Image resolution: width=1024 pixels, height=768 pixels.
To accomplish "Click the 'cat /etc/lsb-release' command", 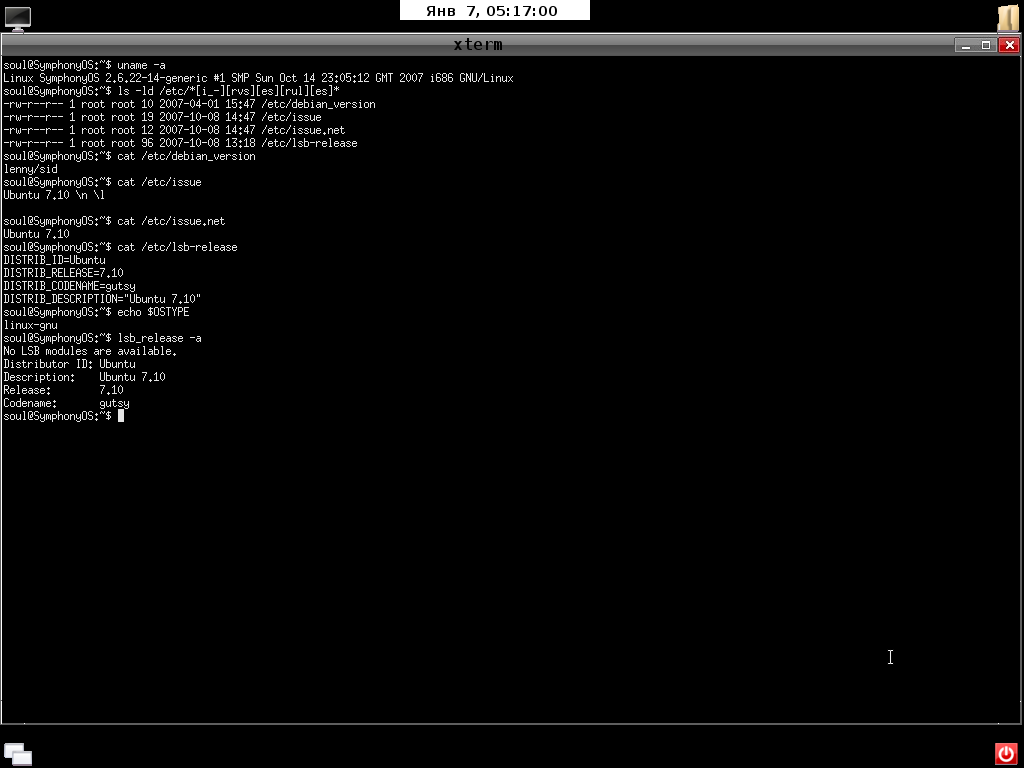I will 177,248.
